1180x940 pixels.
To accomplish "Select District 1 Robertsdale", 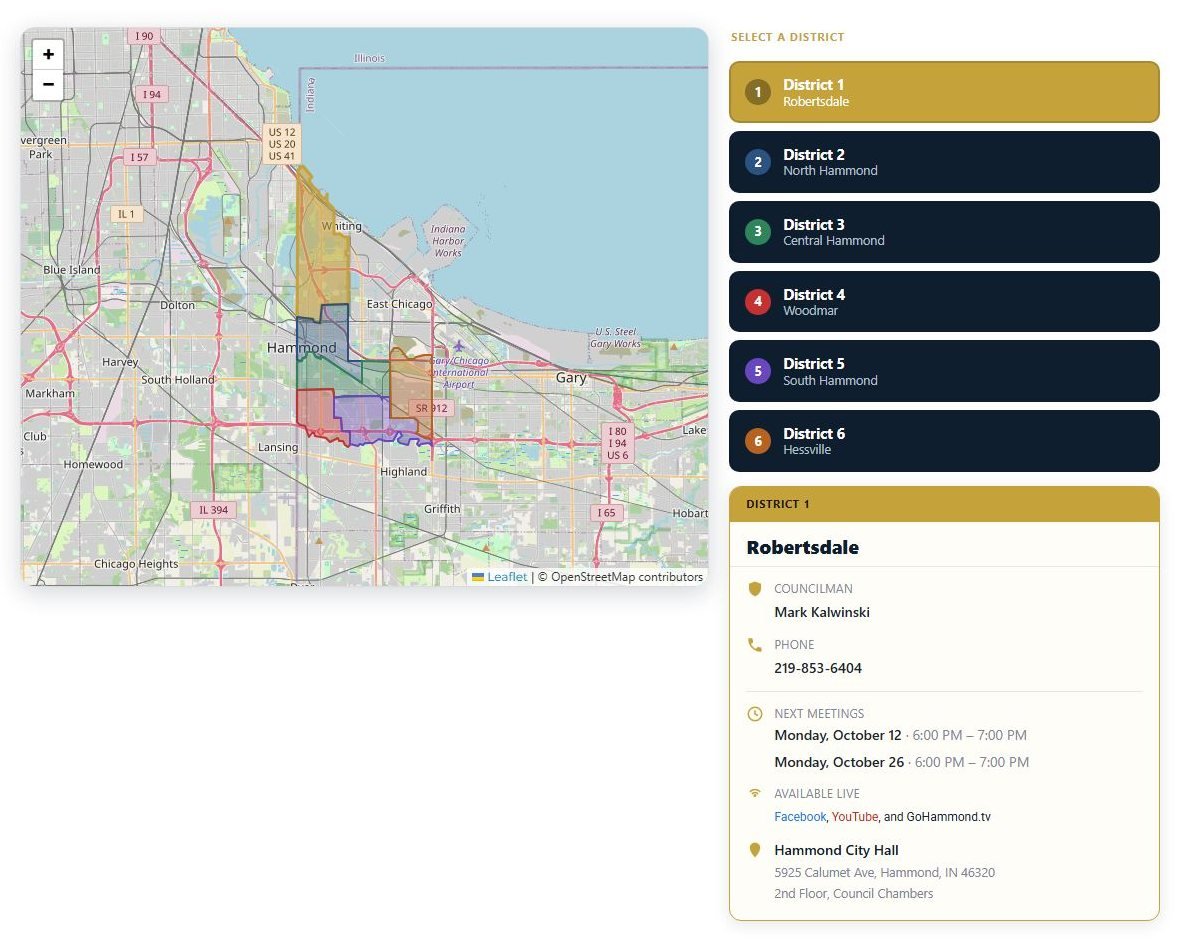I will tap(944, 92).
